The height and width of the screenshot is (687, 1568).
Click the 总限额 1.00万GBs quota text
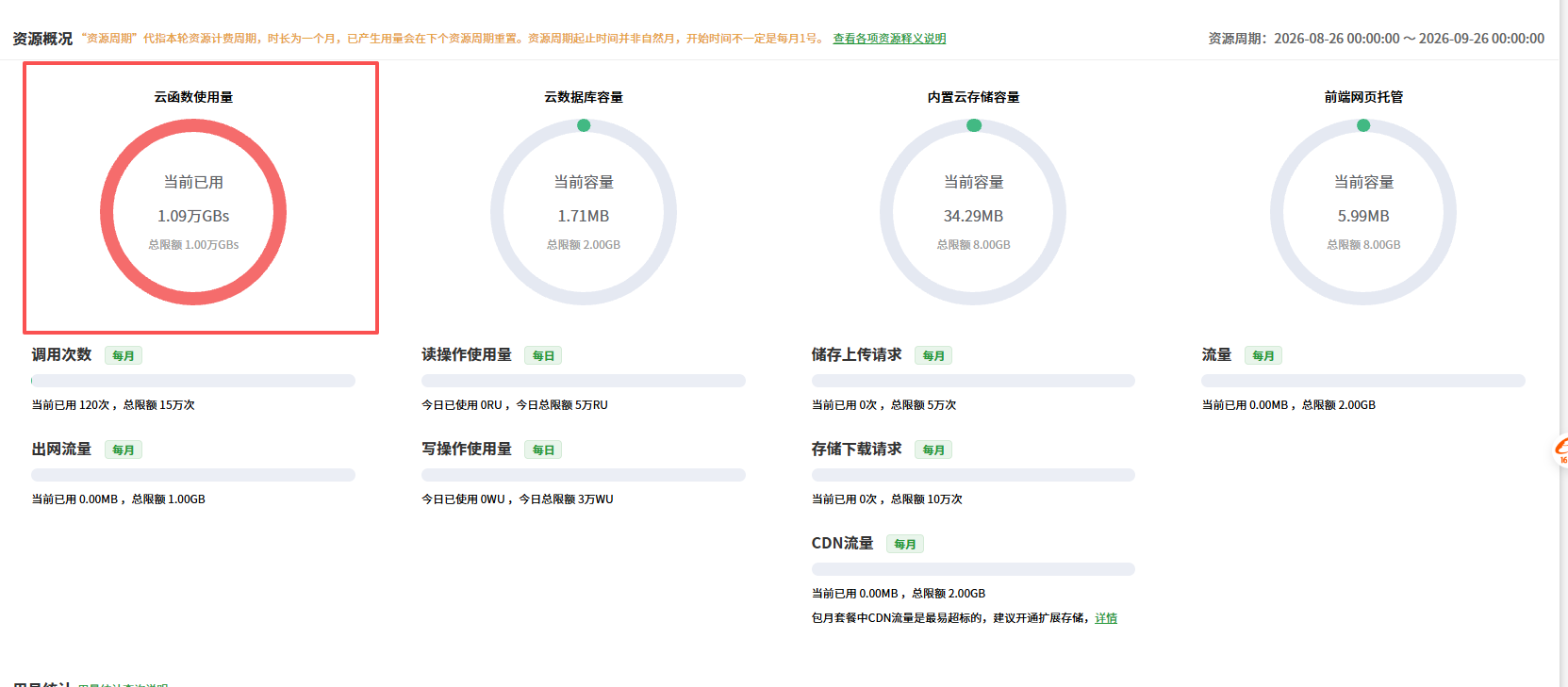point(193,245)
